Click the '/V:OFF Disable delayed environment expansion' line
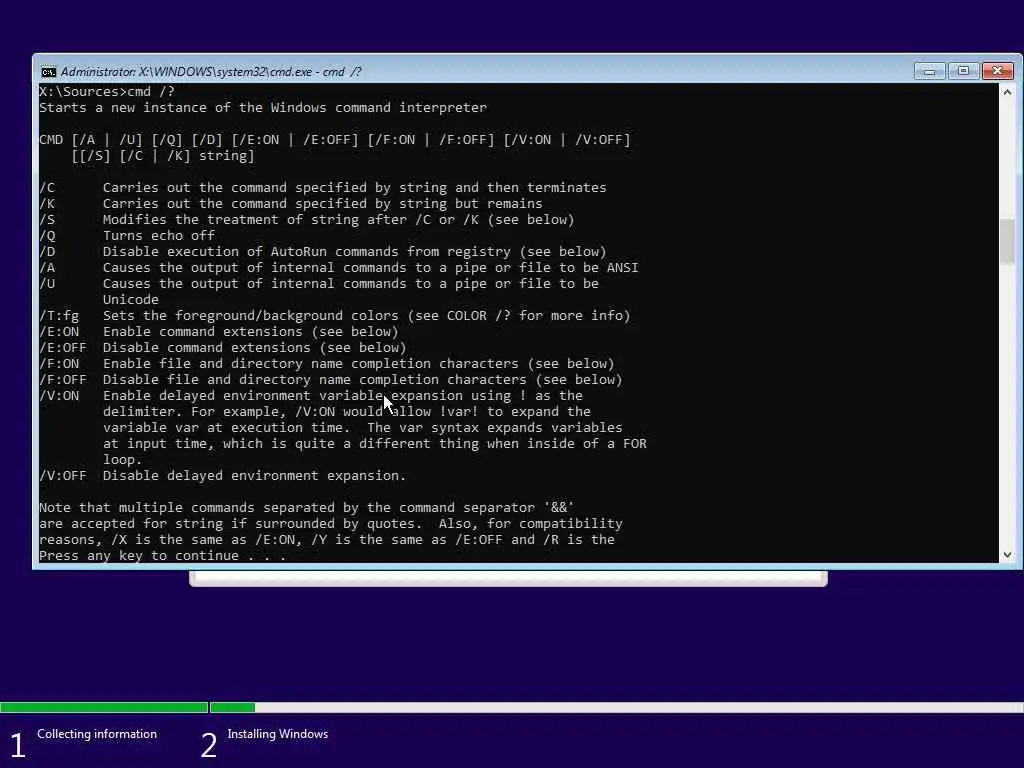 (223, 475)
